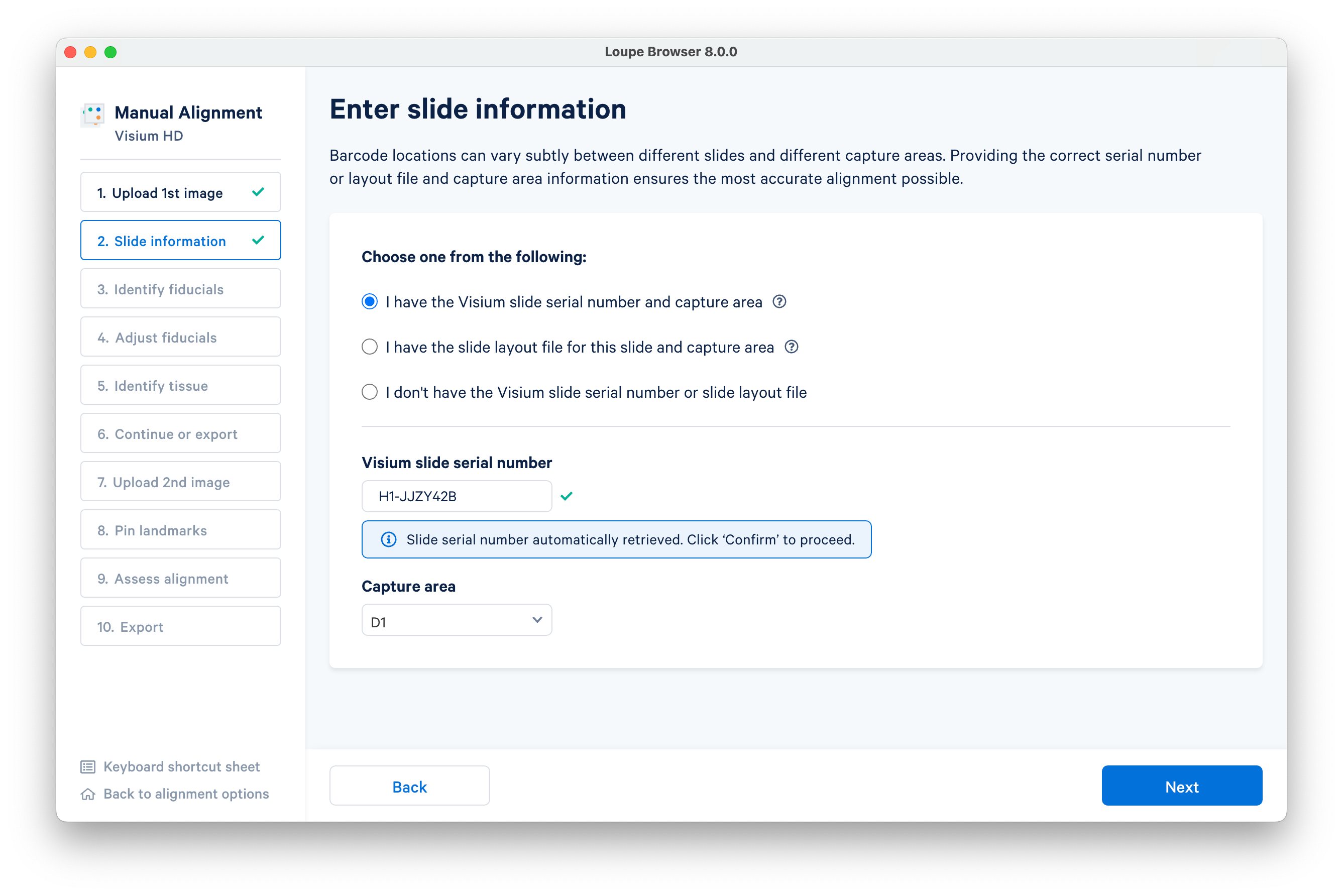Click the 'Slide serial number automatically retrieved' notice

pos(617,539)
